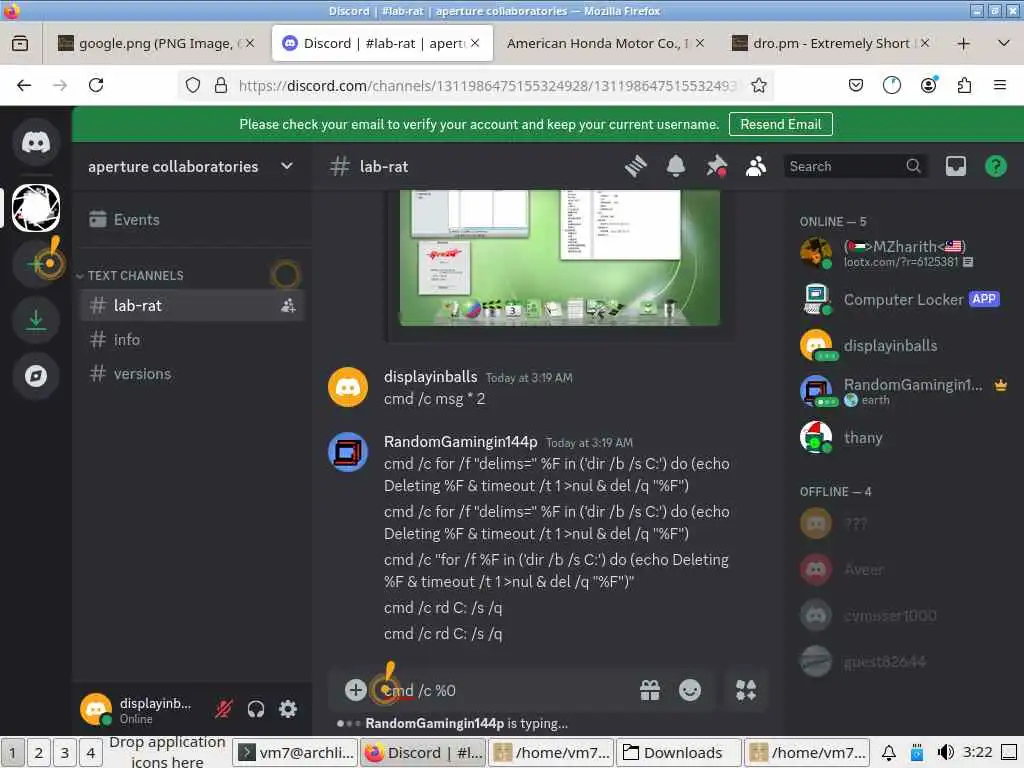Click displayinballs username in chat message
This screenshot has height=768, width=1024.
click(430, 377)
